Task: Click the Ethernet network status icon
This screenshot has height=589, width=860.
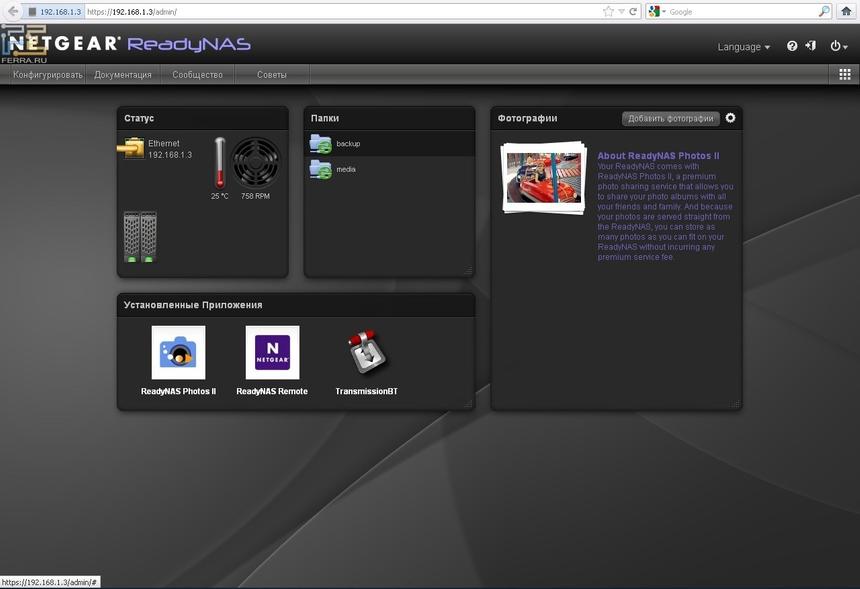Action: click(x=131, y=149)
